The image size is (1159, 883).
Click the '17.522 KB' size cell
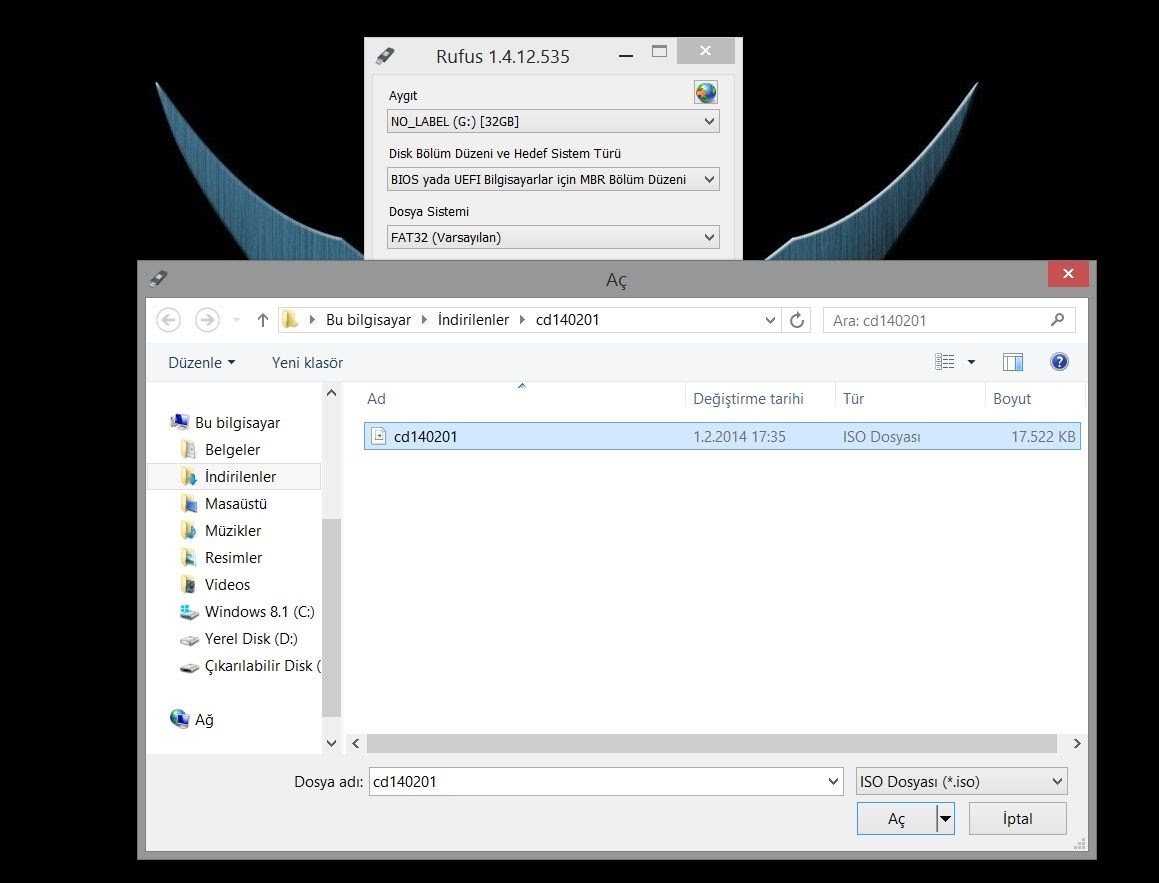click(1043, 437)
